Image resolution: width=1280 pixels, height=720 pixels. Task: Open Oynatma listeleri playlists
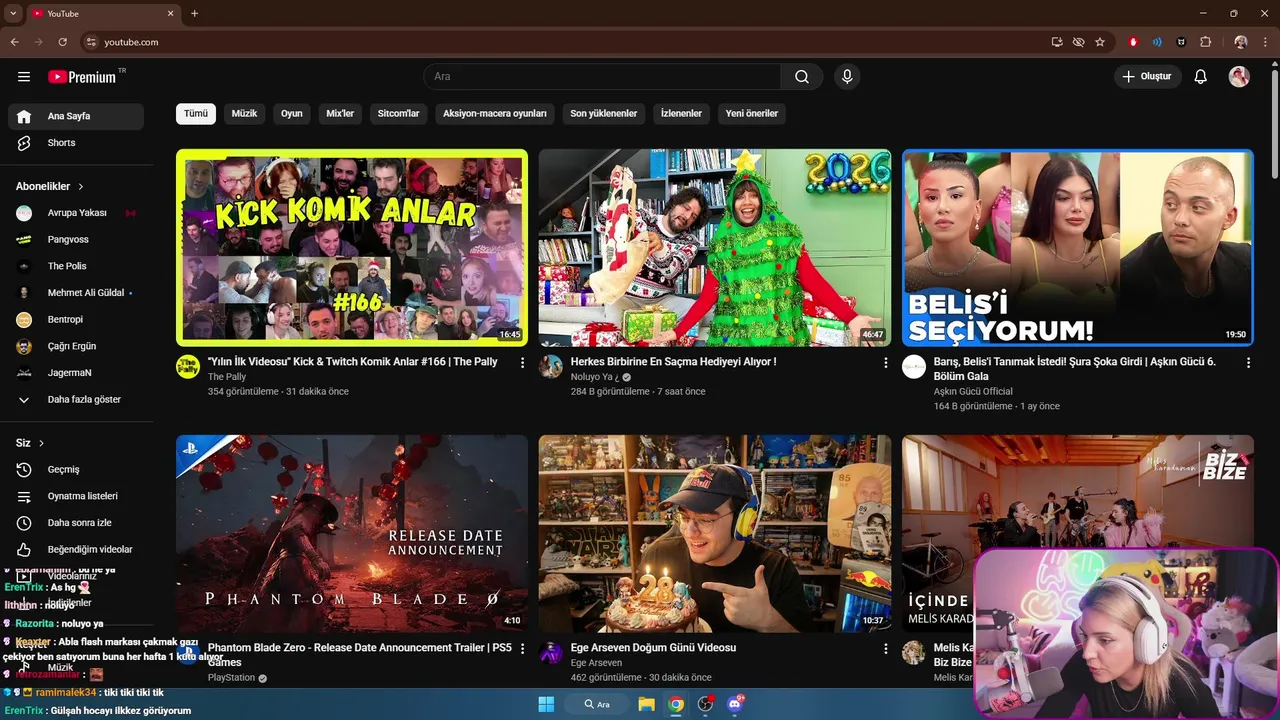76,496
